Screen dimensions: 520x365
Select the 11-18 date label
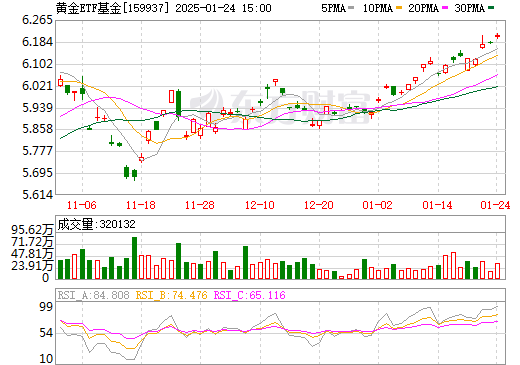point(141,205)
